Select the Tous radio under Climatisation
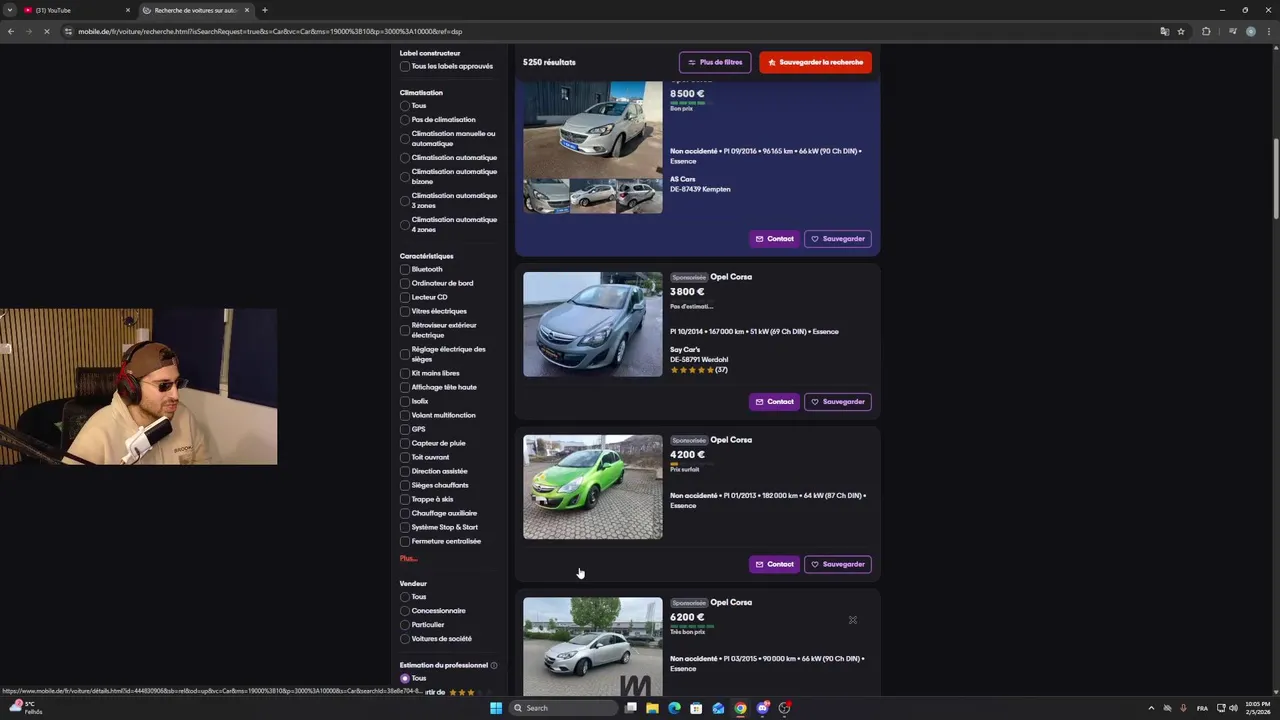This screenshot has height=720, width=1280. click(x=405, y=106)
